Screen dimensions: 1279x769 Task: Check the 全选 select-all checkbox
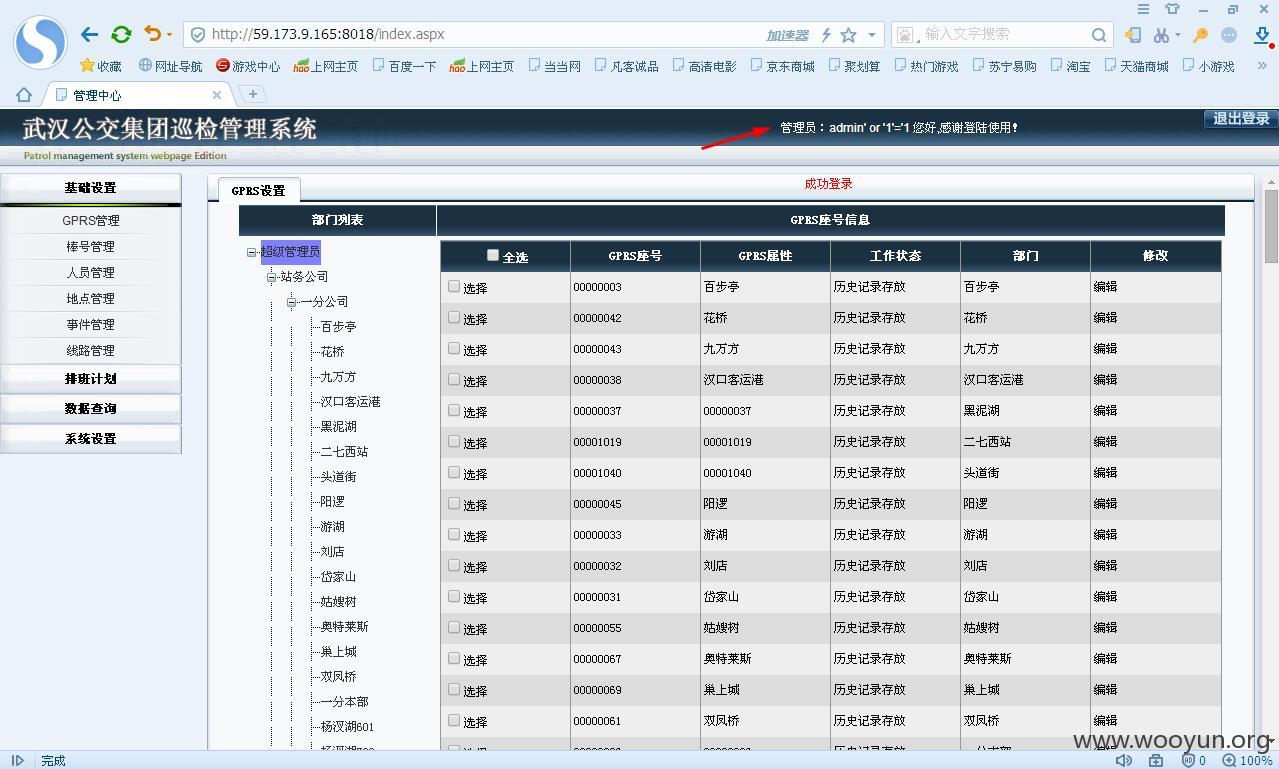tap(492, 255)
